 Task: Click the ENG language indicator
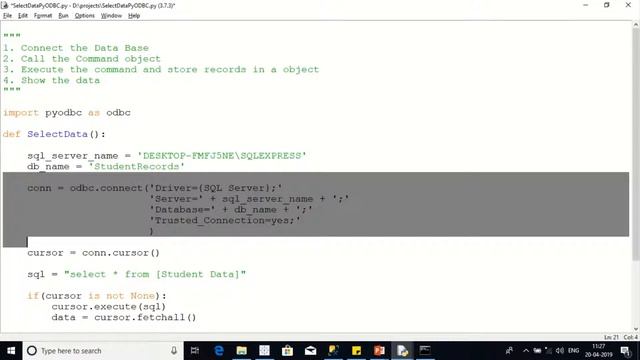tap(573, 351)
